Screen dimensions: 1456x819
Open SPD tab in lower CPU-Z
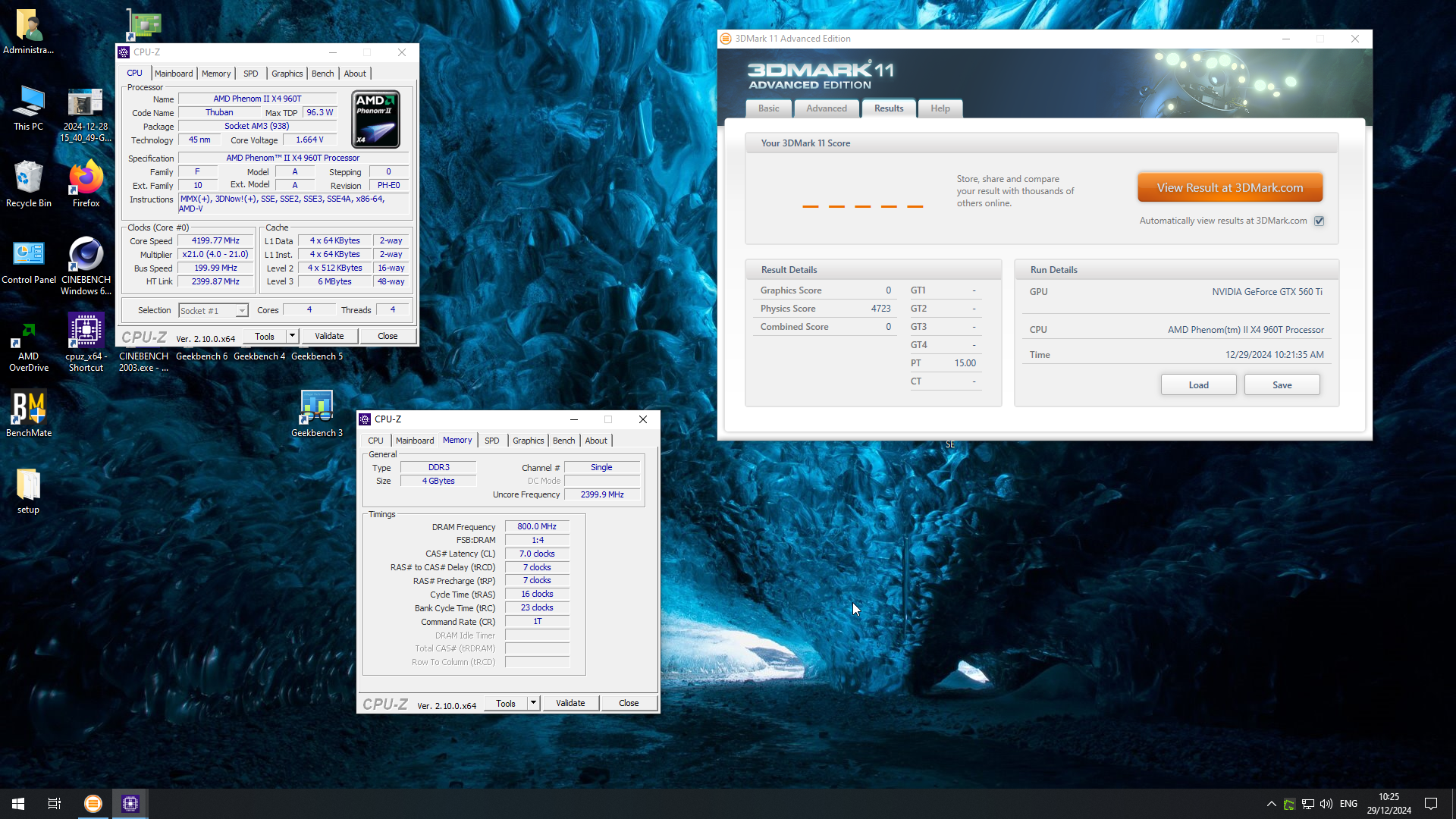[492, 441]
